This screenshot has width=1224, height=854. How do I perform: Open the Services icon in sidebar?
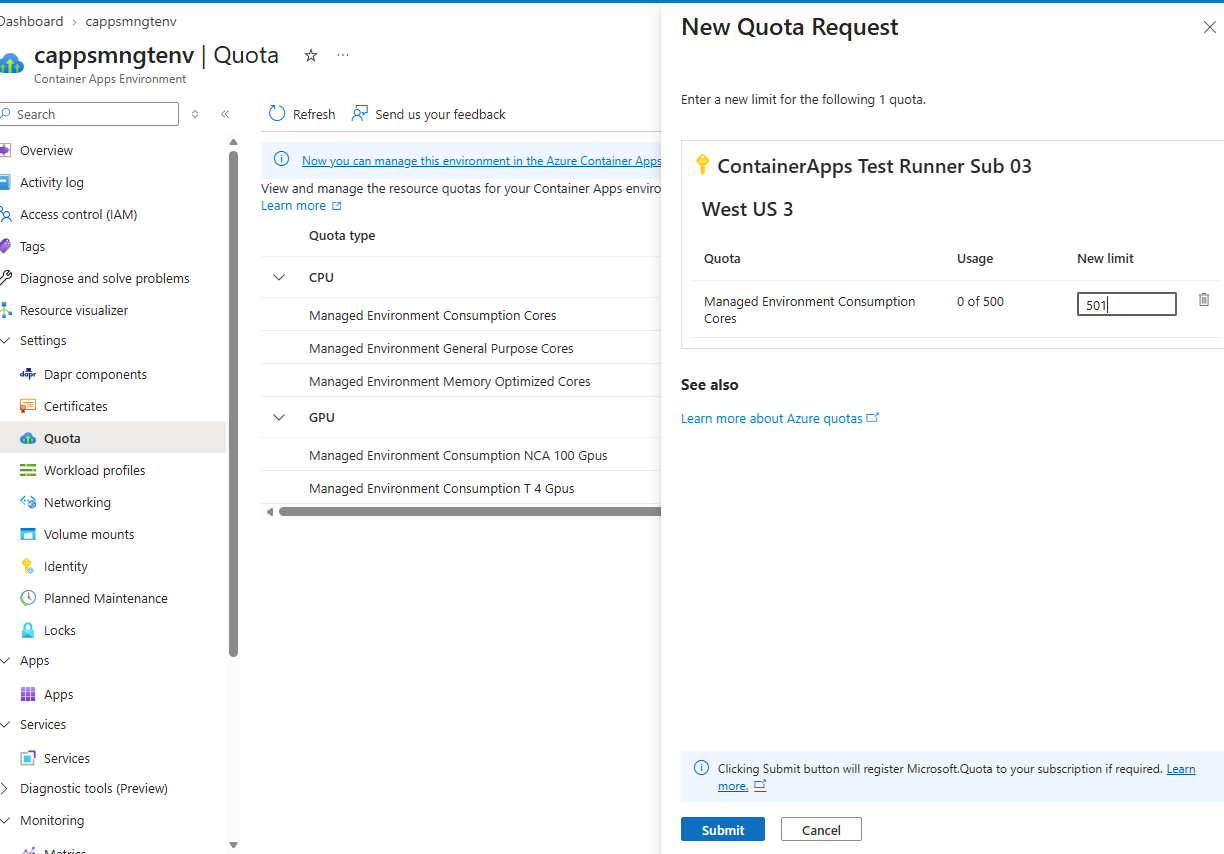28,758
